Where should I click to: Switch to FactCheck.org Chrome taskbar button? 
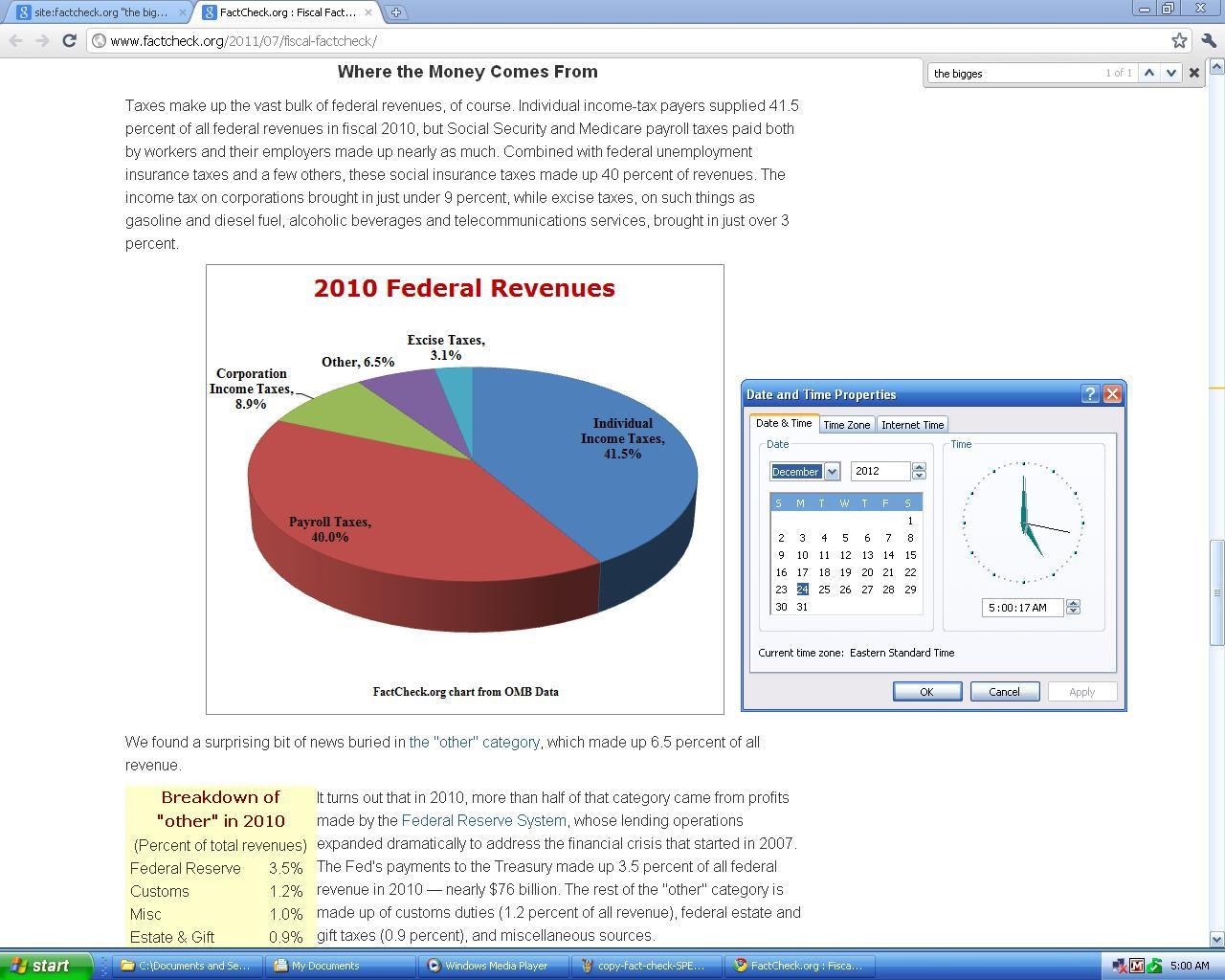(799, 966)
